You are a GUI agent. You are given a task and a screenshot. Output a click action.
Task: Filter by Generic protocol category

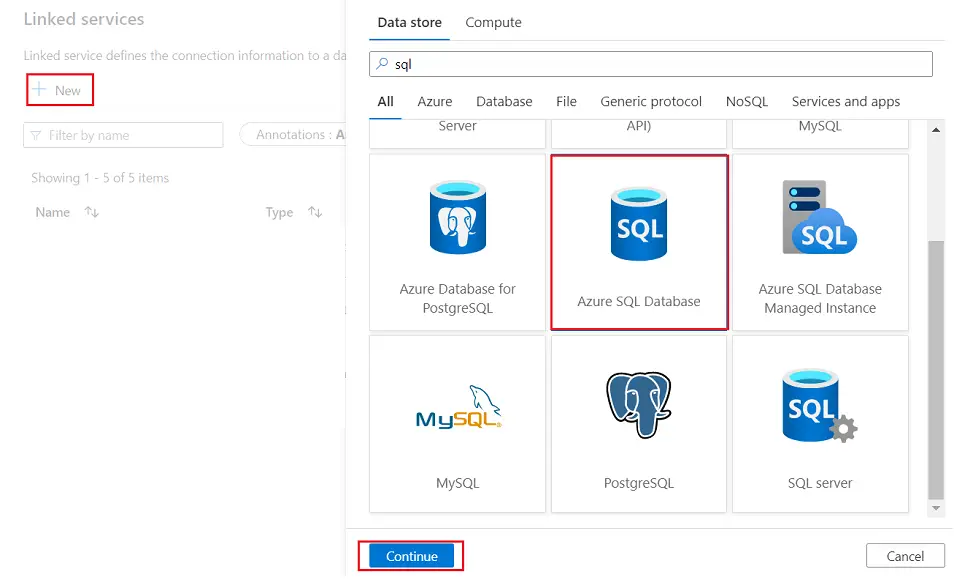[651, 101]
